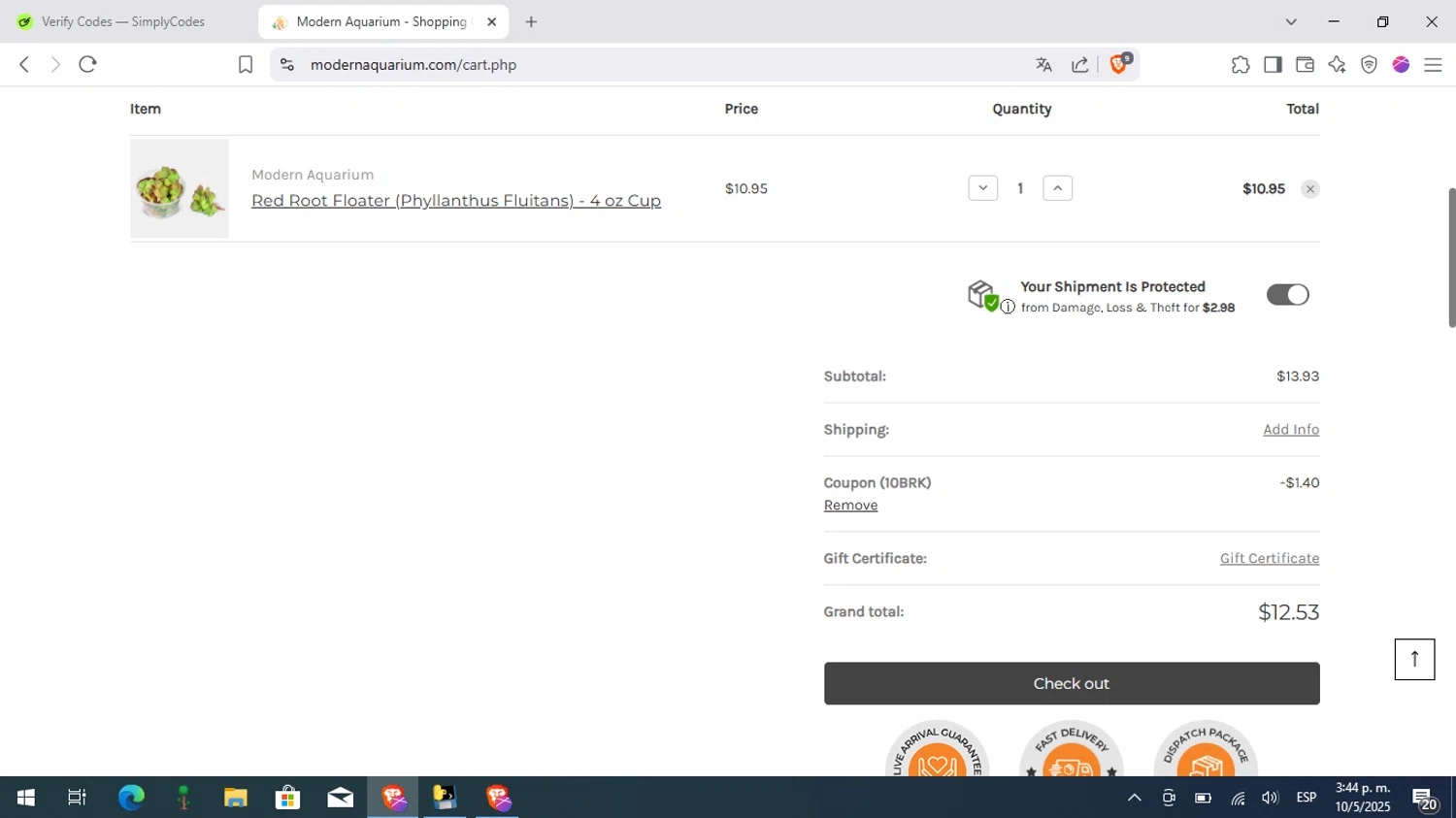Toggle shipment protection switch off
The height and width of the screenshot is (818, 1456).
click(x=1287, y=295)
